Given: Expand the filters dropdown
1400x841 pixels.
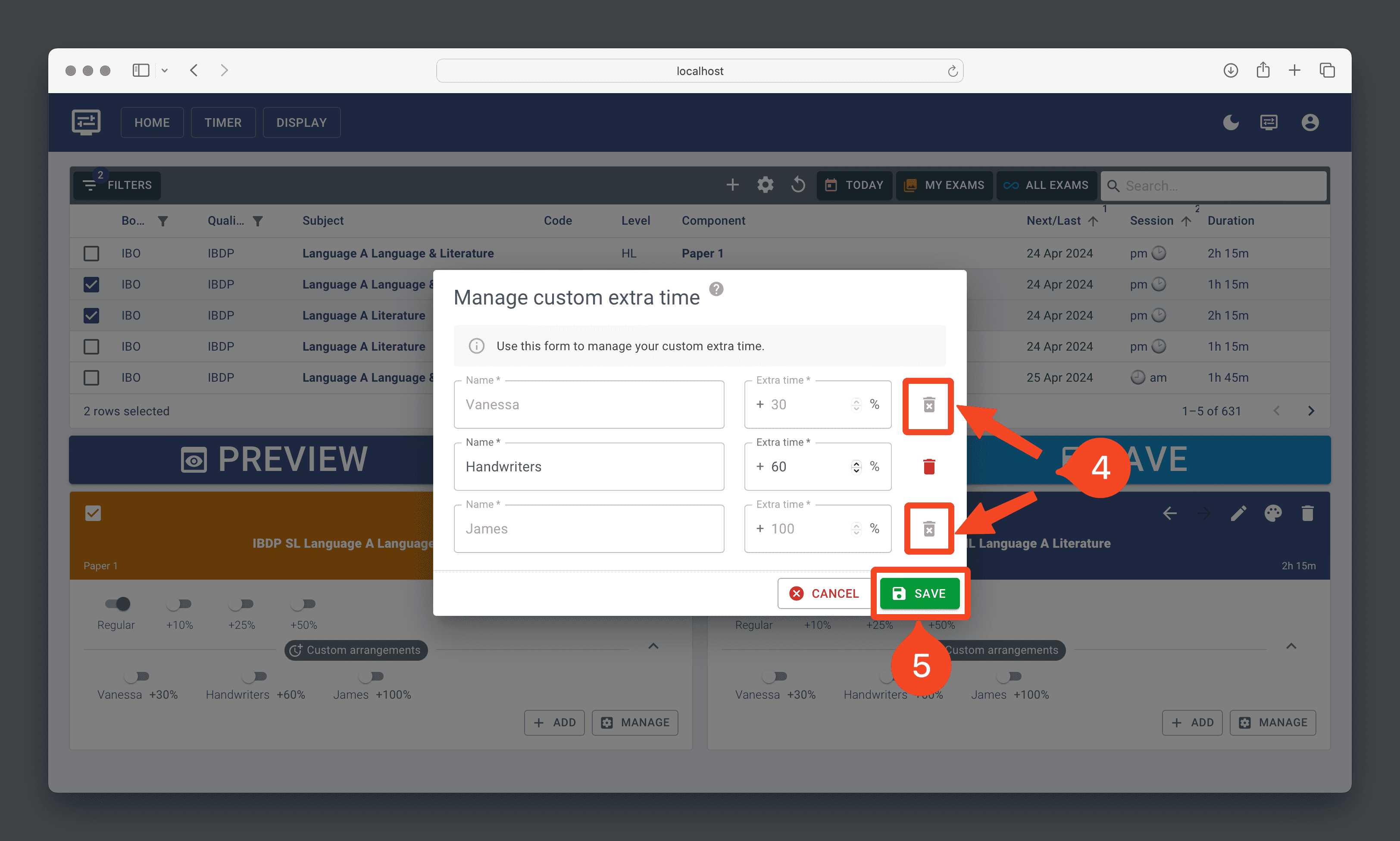Looking at the screenshot, I should pos(119,185).
